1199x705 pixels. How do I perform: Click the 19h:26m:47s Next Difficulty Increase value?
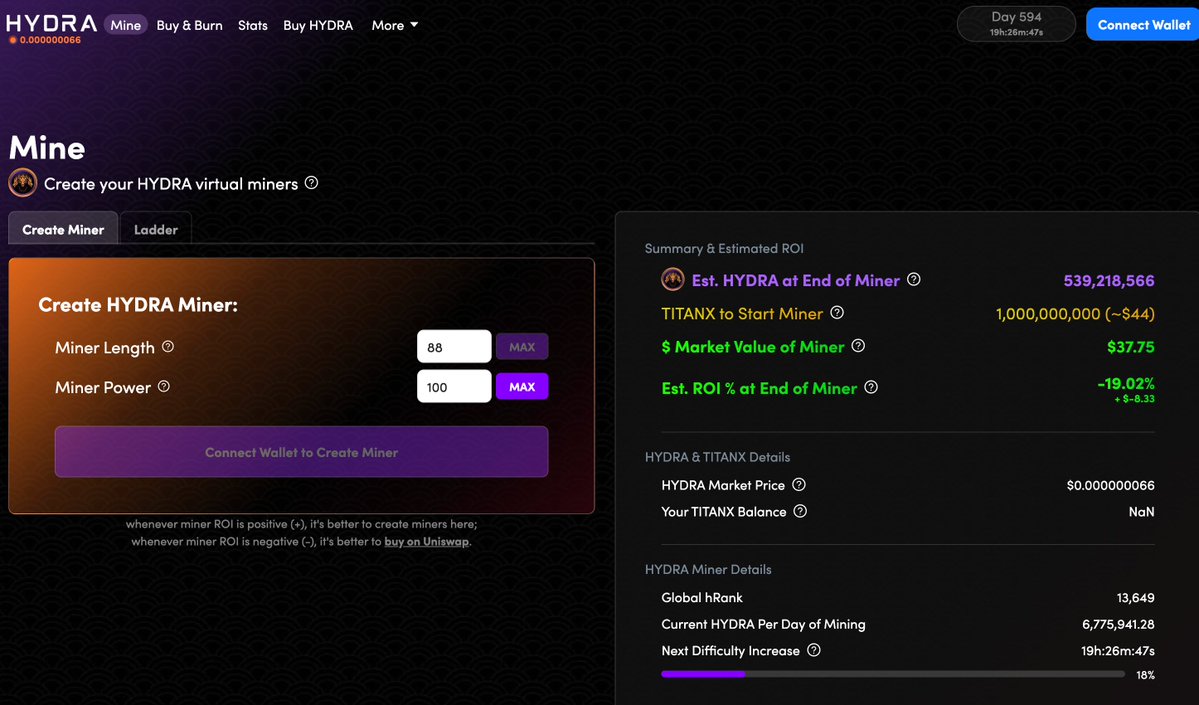(x=1118, y=651)
